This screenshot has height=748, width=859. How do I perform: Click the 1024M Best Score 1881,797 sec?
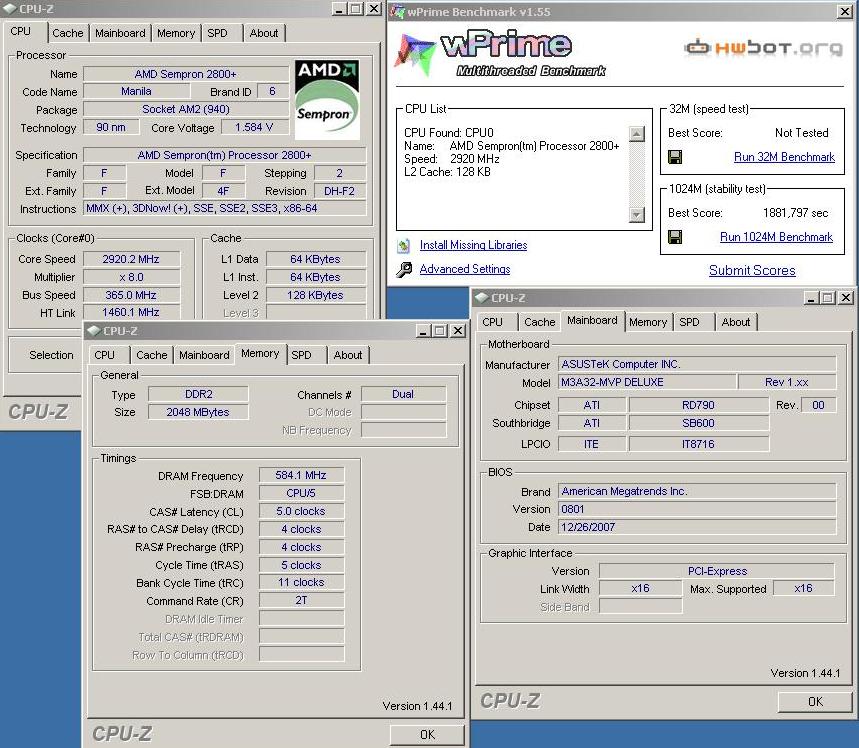pos(795,213)
